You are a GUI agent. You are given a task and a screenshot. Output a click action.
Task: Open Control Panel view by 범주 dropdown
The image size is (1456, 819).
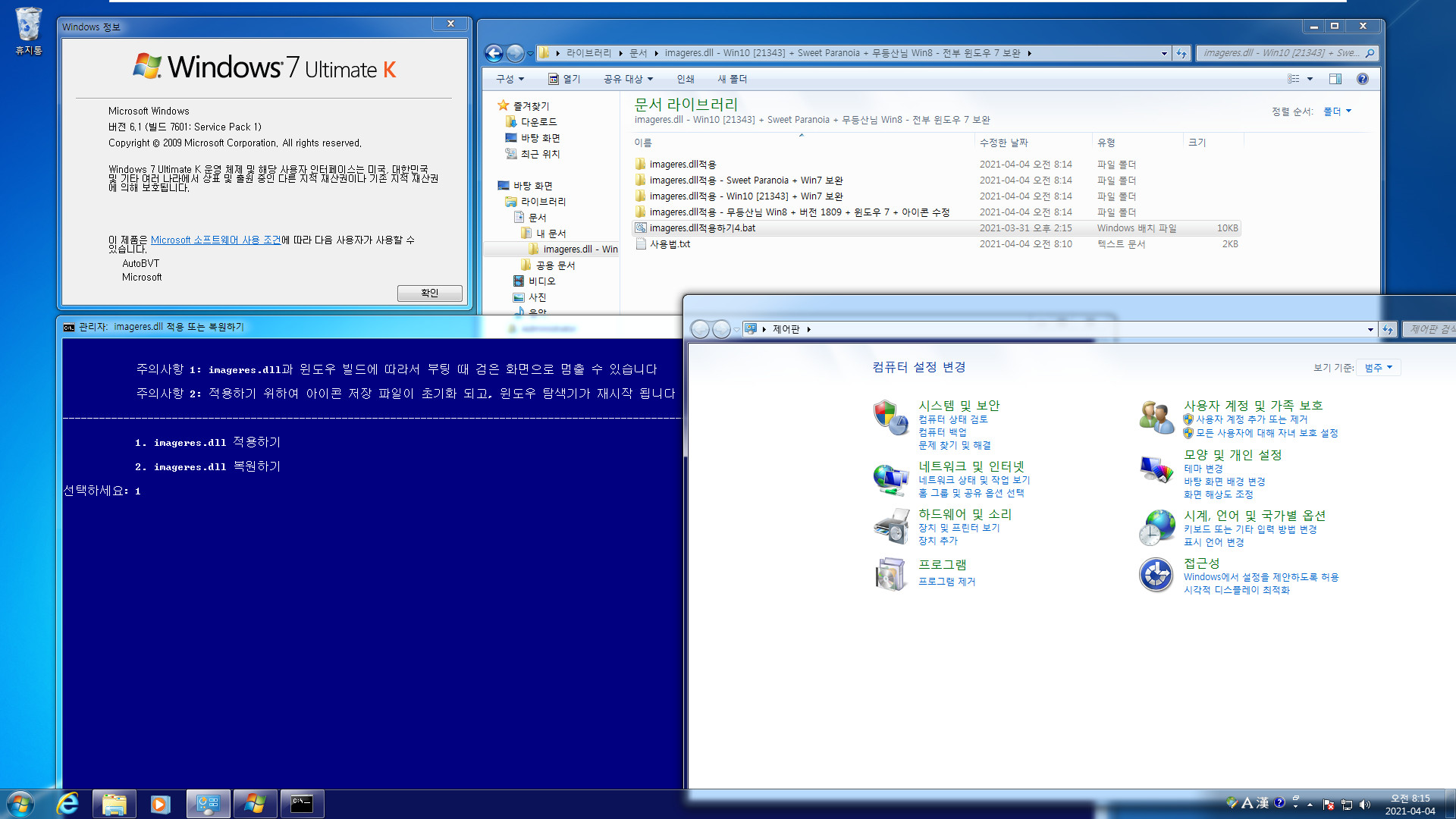point(1379,368)
